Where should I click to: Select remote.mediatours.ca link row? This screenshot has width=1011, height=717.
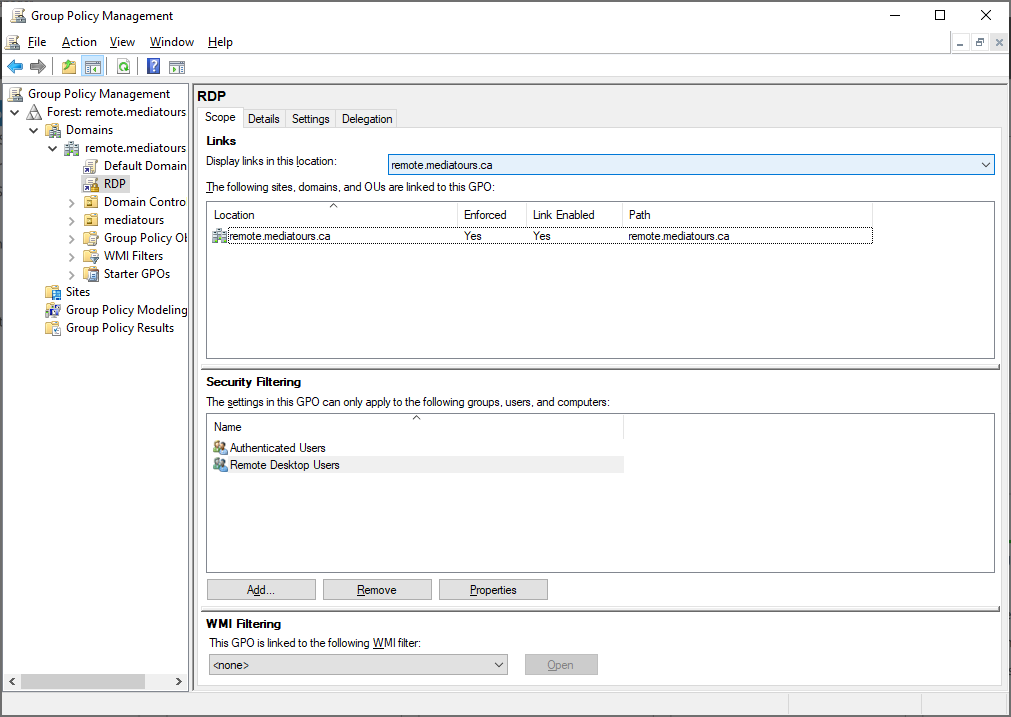542,236
